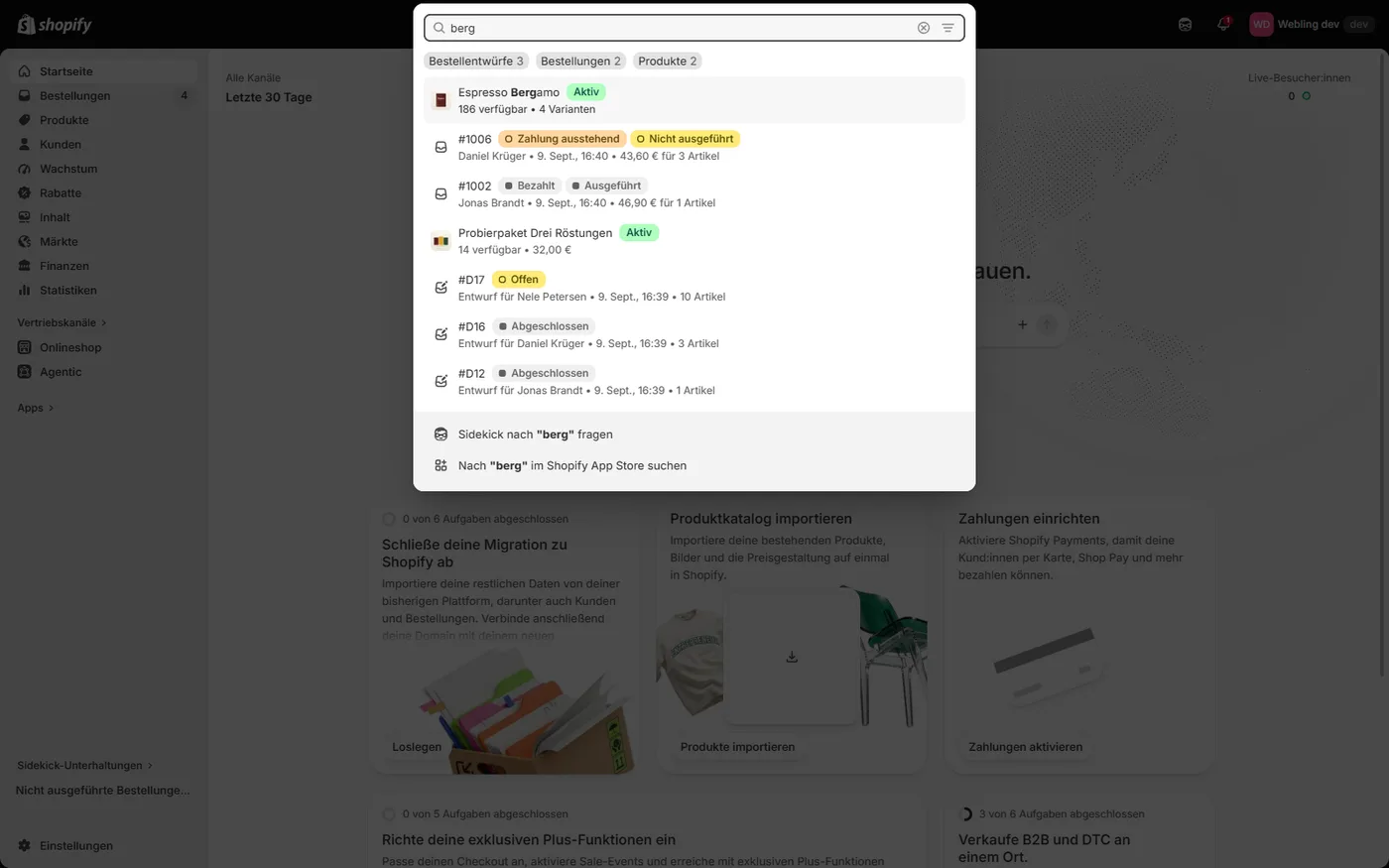Click Zahlungen aktivieren button
This screenshot has height=868, width=1389.
(1026, 747)
